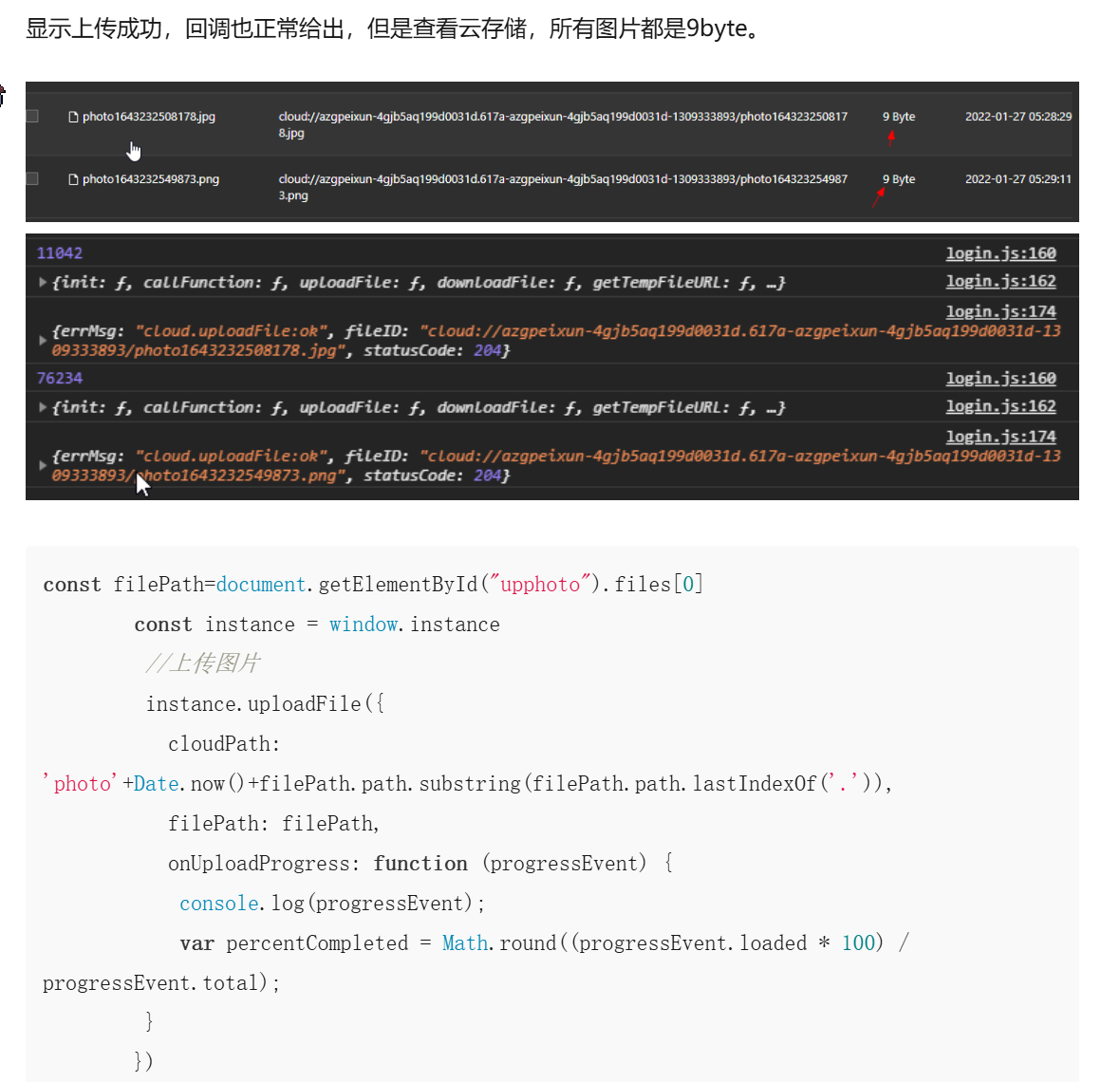The height and width of the screenshot is (1082, 1120).
Task: Click the timestamp 2022-01-27 05:28:29
Action: pos(1017,116)
